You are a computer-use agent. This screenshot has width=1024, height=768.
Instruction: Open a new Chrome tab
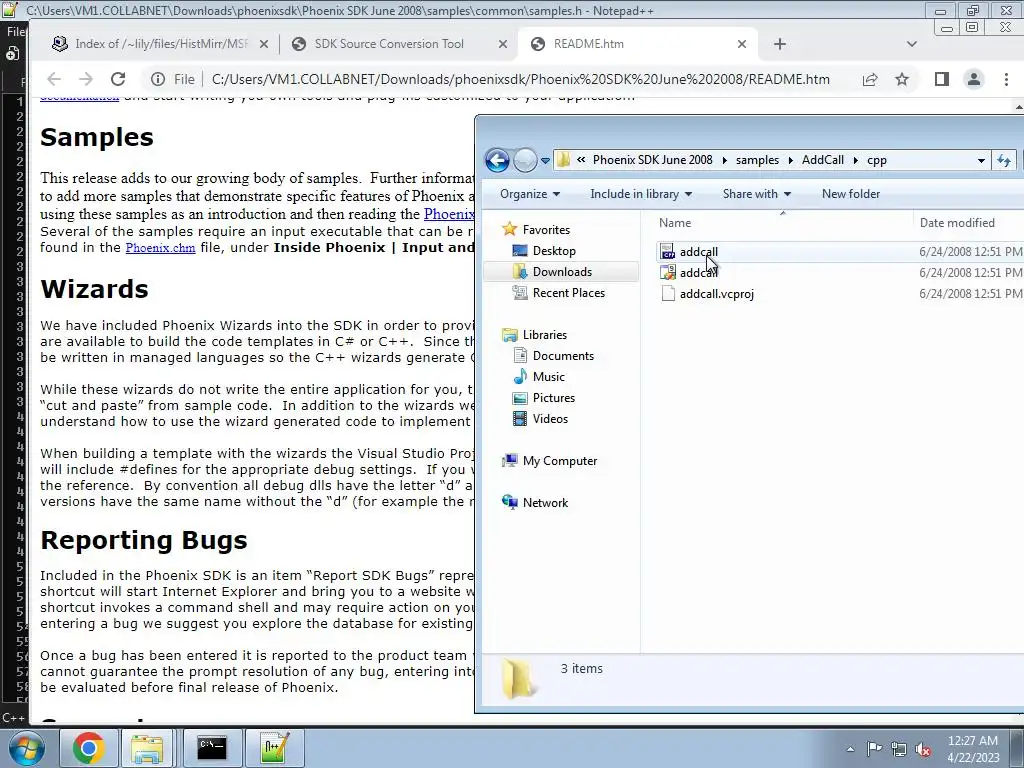pos(780,44)
